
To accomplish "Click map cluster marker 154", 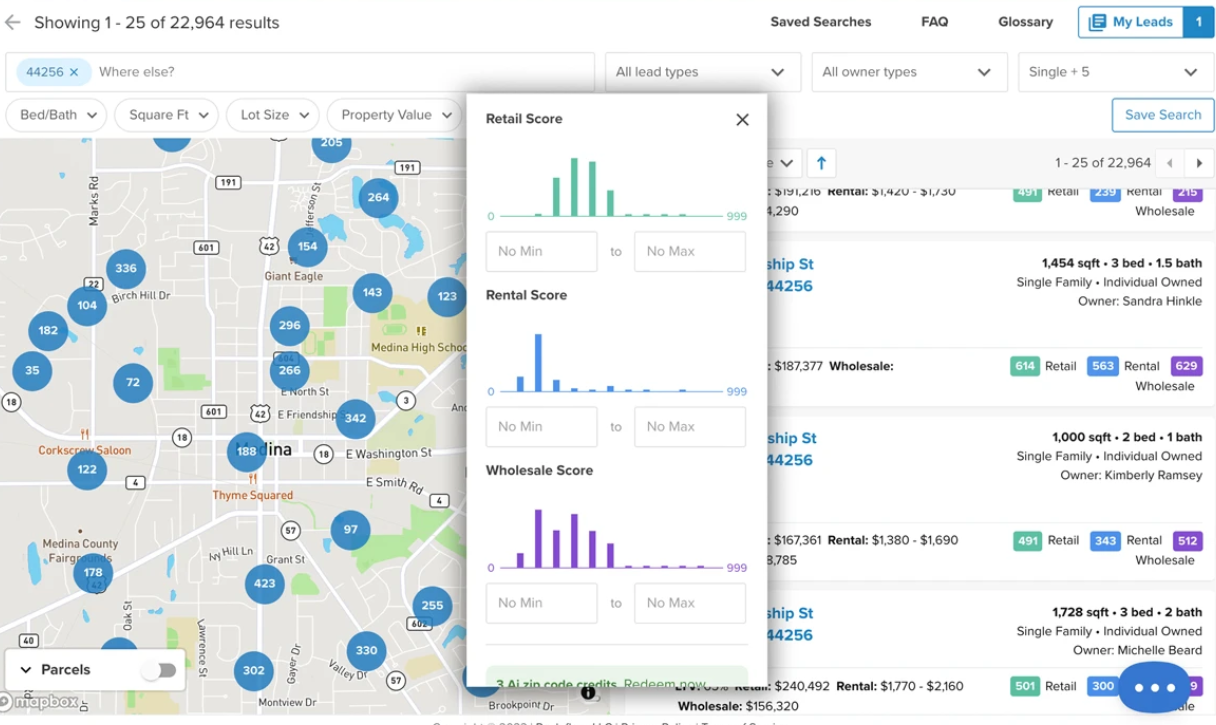I will [307, 246].
